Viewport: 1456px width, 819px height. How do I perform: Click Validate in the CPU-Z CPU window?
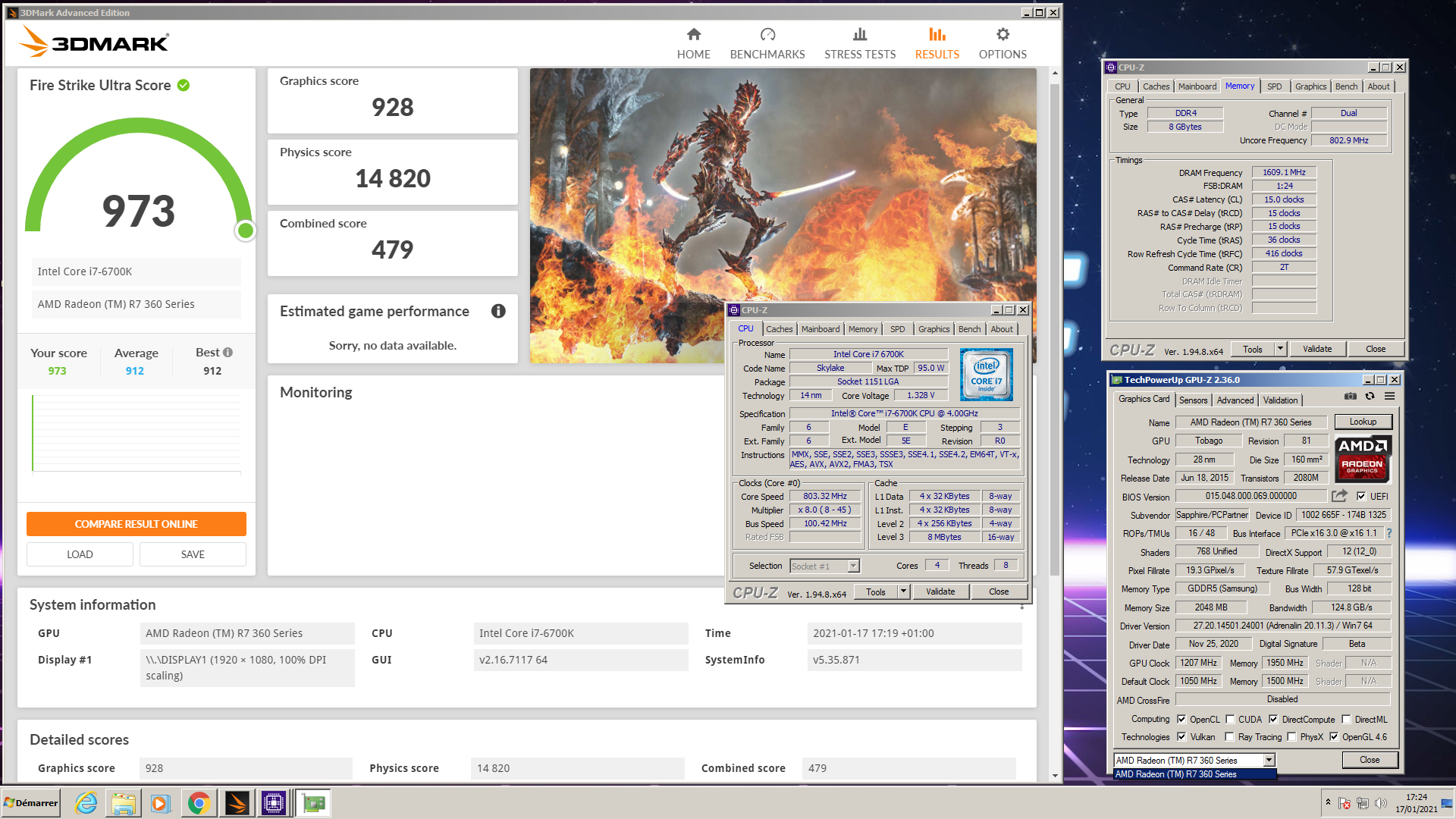[940, 591]
